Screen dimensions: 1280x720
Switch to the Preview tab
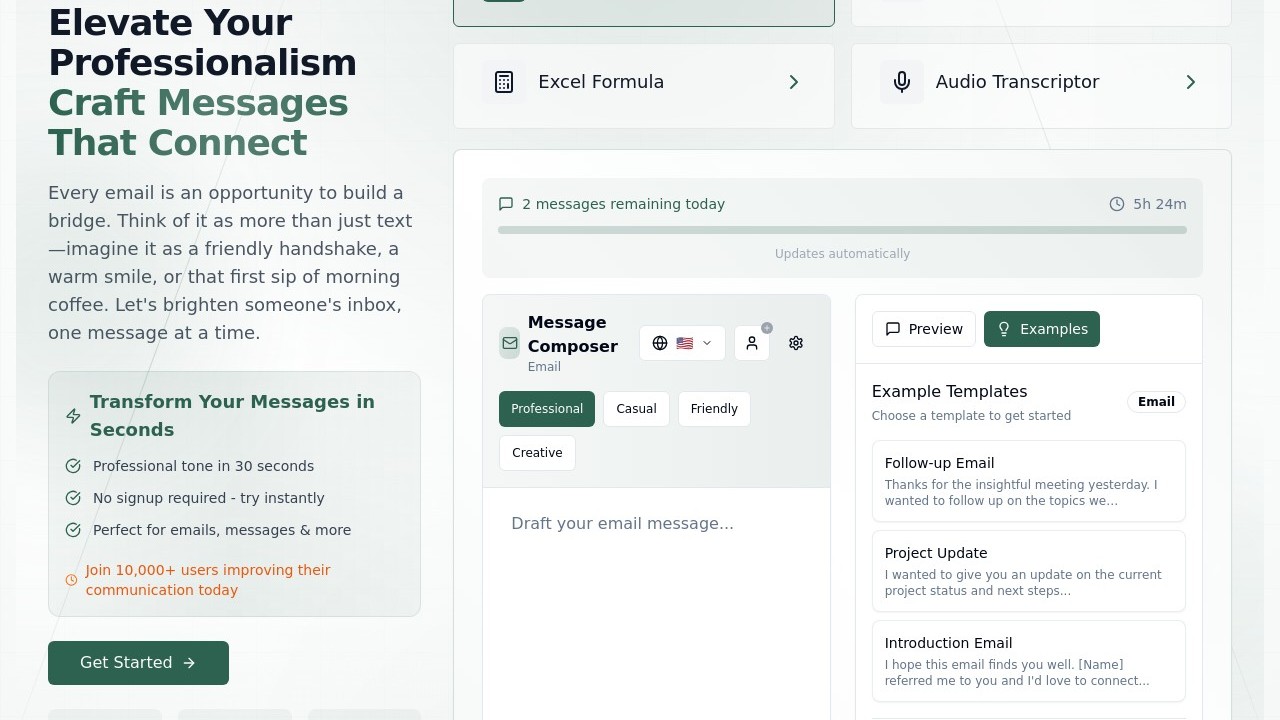(x=923, y=329)
